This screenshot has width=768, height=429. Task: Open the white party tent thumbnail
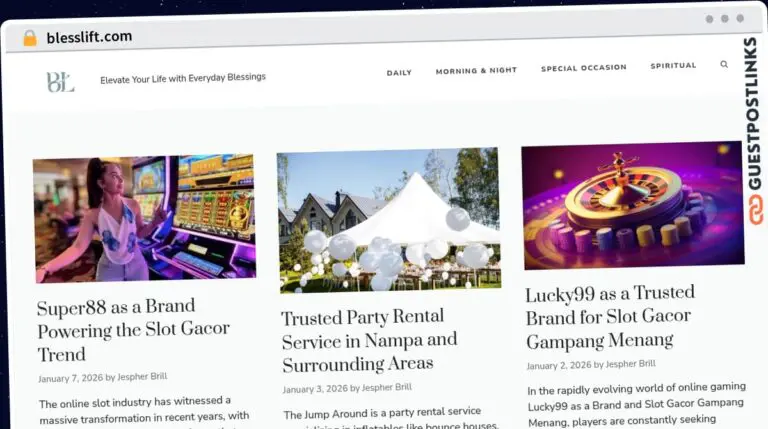pos(389,220)
